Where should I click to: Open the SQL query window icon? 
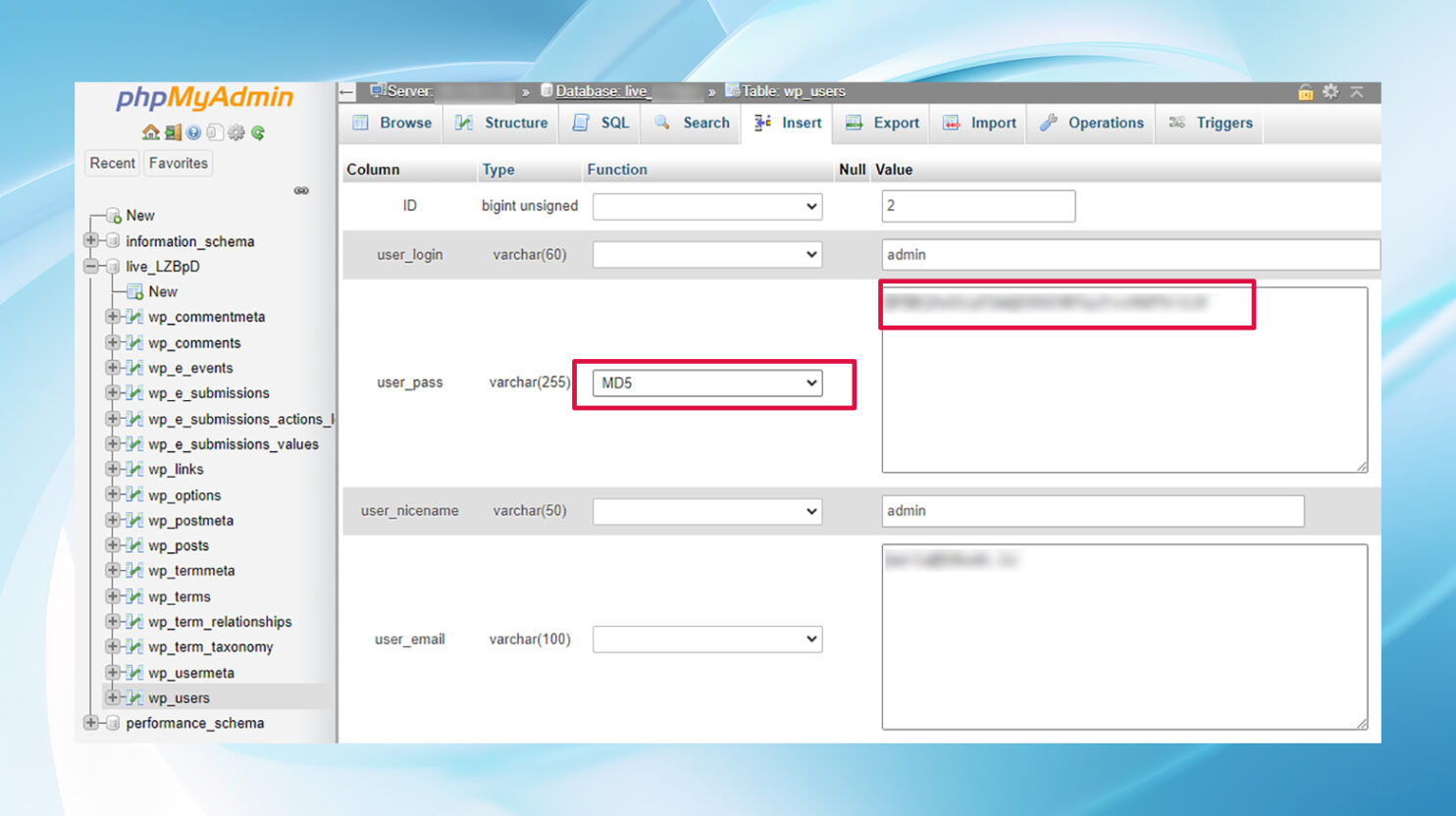(x=215, y=132)
